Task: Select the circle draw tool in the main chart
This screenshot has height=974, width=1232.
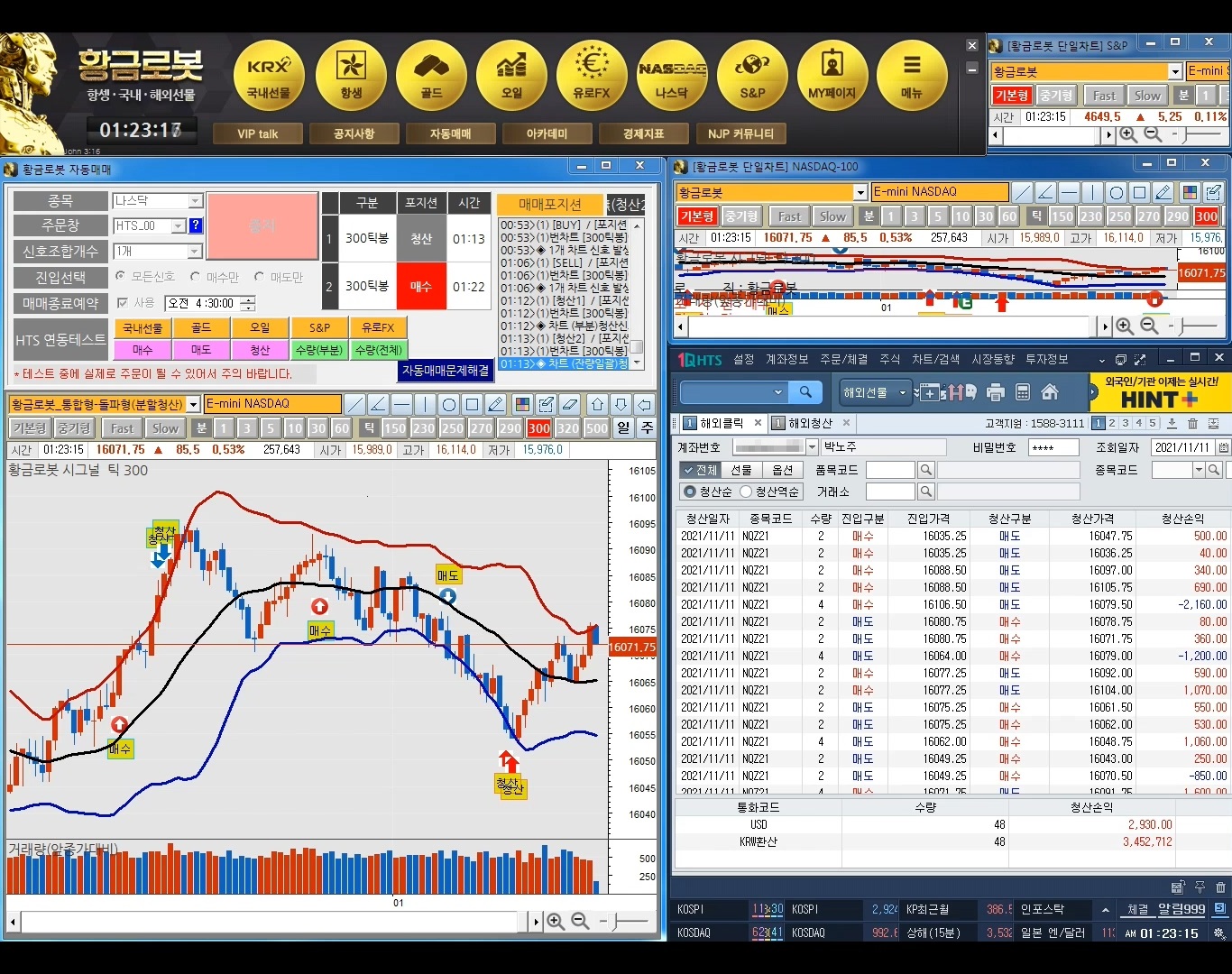Action: click(x=449, y=404)
